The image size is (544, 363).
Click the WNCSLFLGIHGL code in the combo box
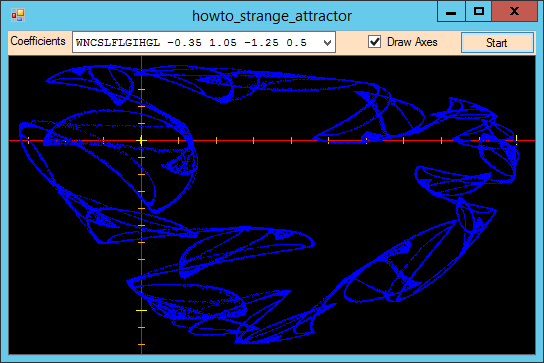pos(118,43)
